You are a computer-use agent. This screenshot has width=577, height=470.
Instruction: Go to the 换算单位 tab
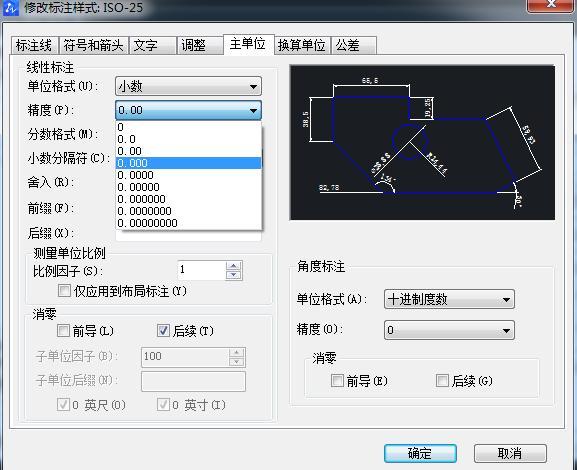pyautogui.click(x=302, y=45)
